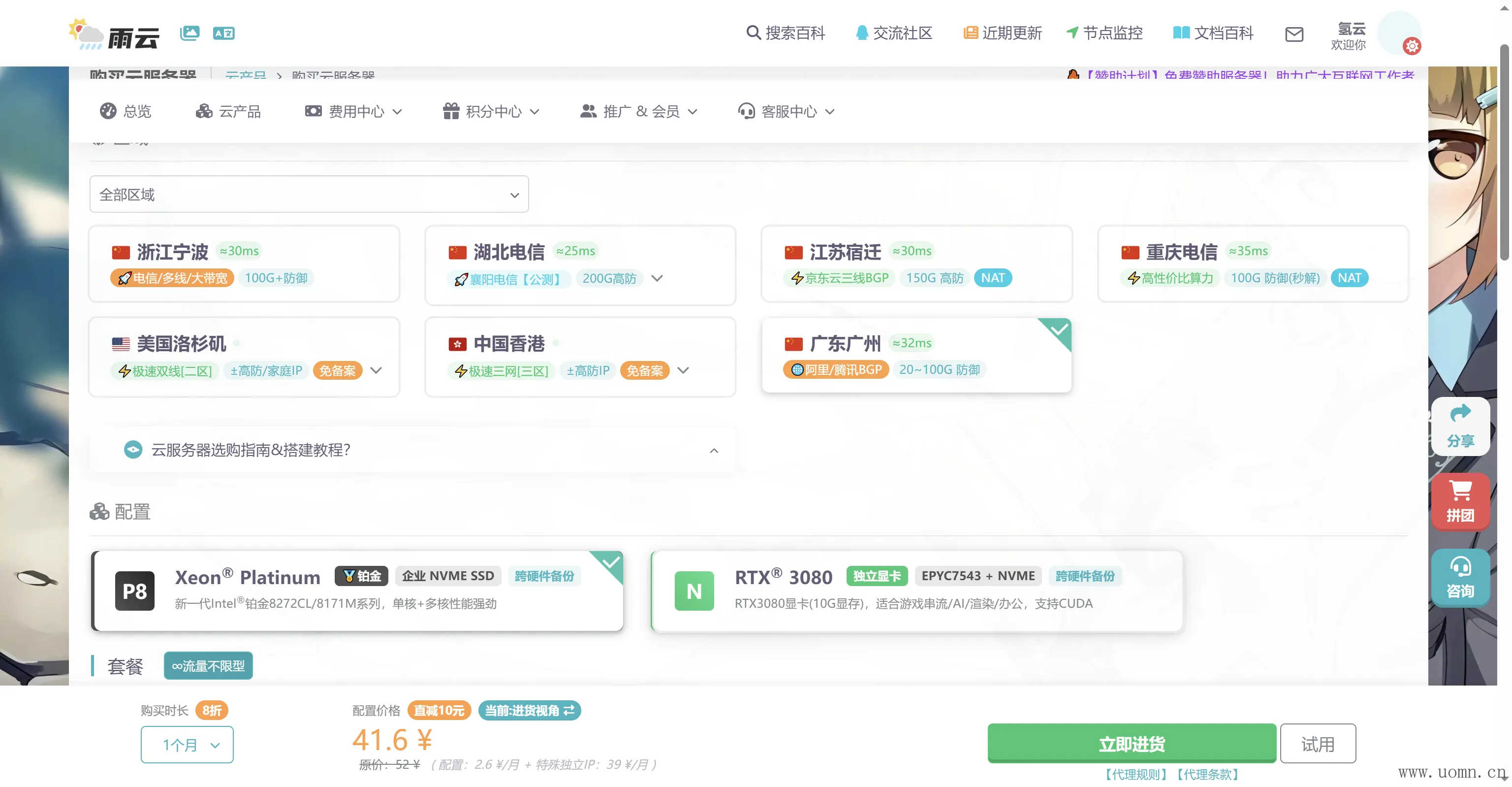Click the 试用 trial button
Viewport: 1512px width, 787px height.
pos(1317,744)
